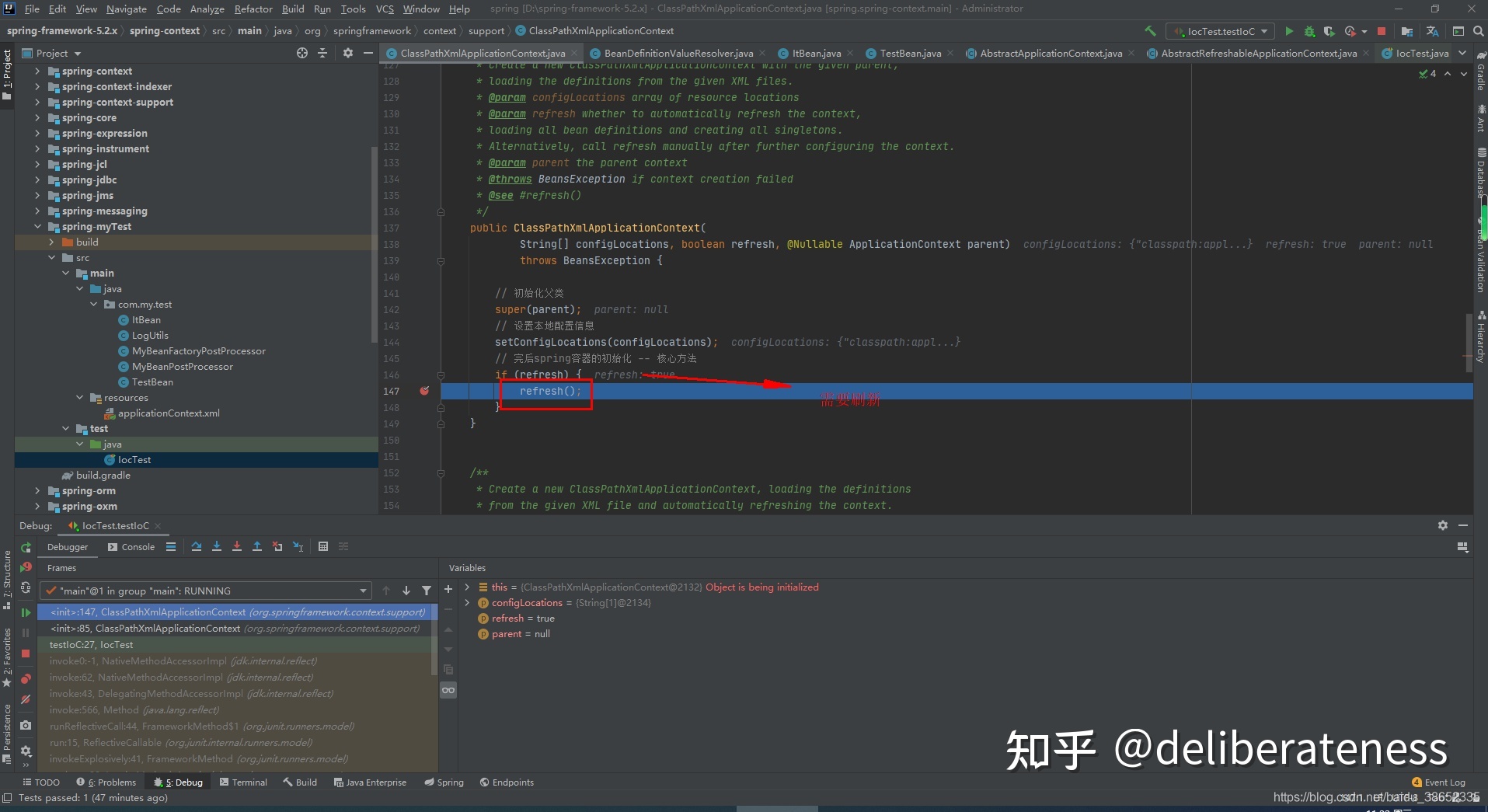Stop the running process in top toolbar
The image size is (1488, 812).
pos(1382,31)
